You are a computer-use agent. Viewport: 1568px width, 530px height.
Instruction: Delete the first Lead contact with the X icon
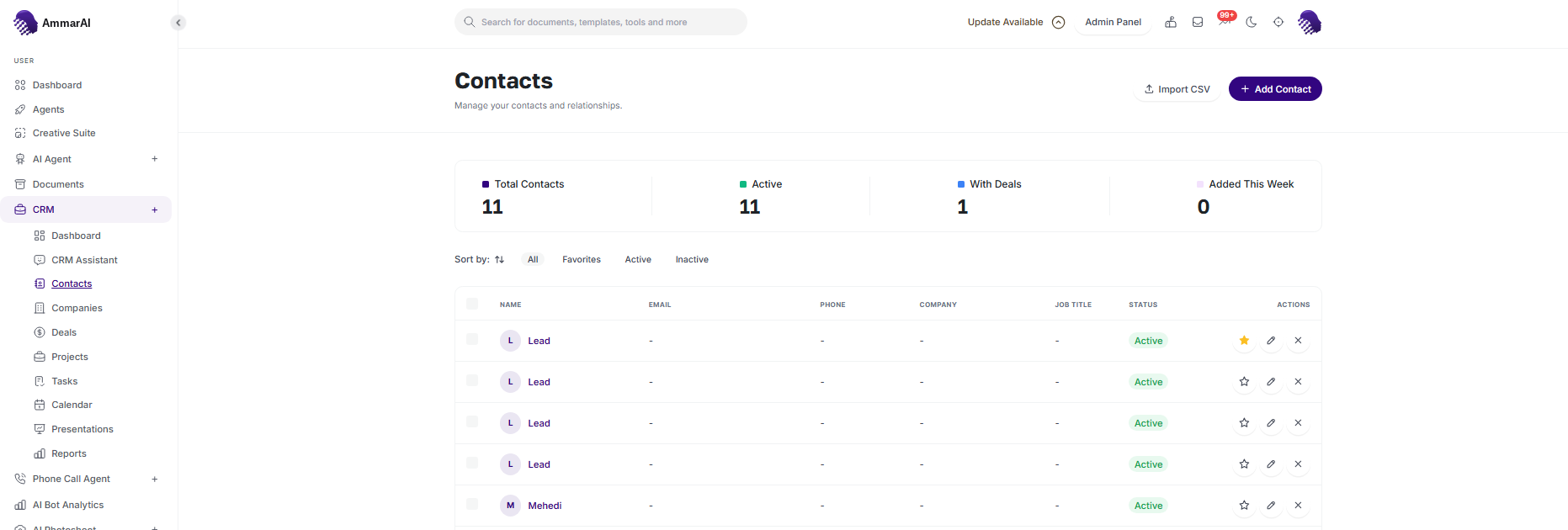[1298, 341]
